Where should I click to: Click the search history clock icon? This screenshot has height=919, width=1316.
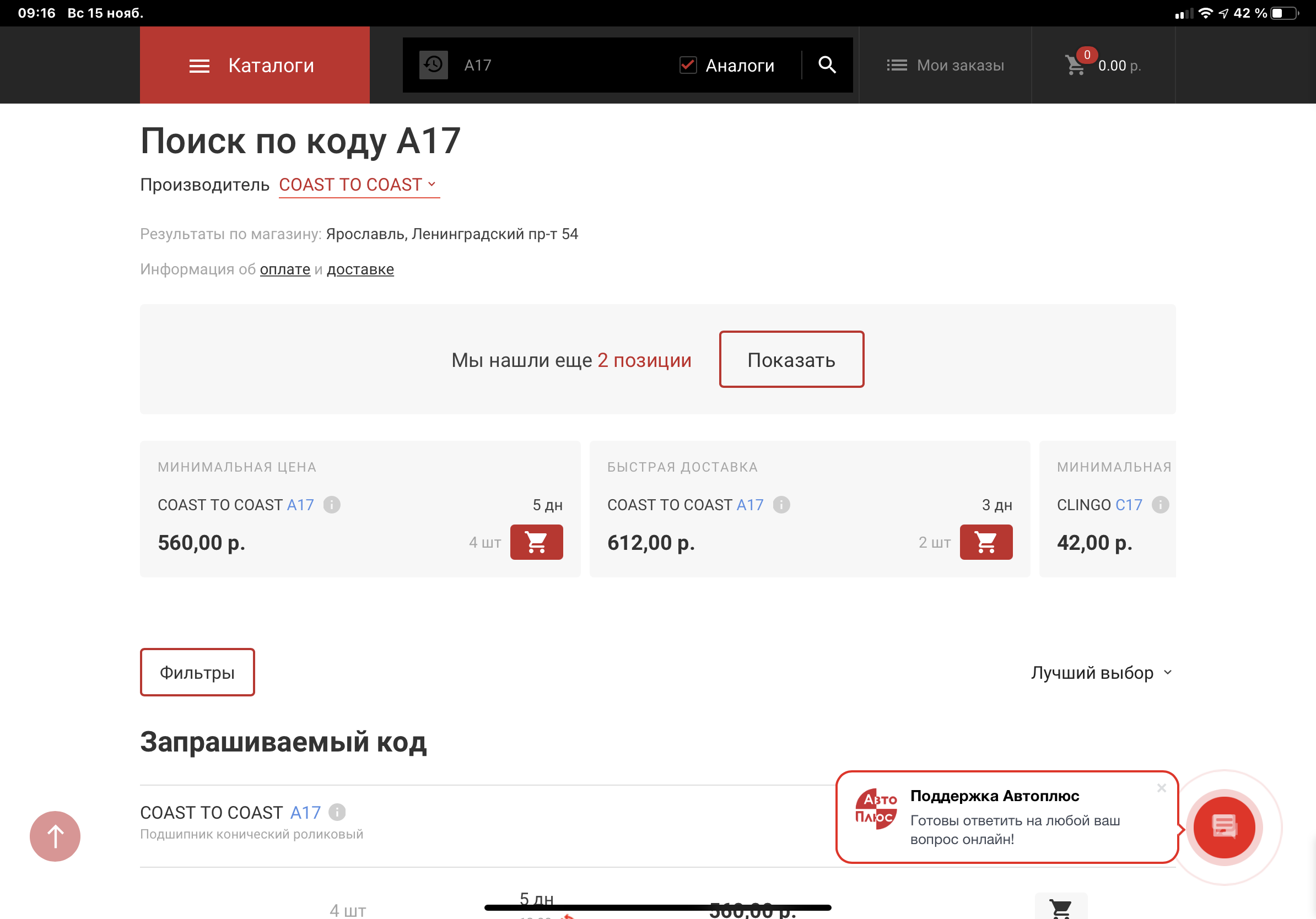tap(433, 65)
